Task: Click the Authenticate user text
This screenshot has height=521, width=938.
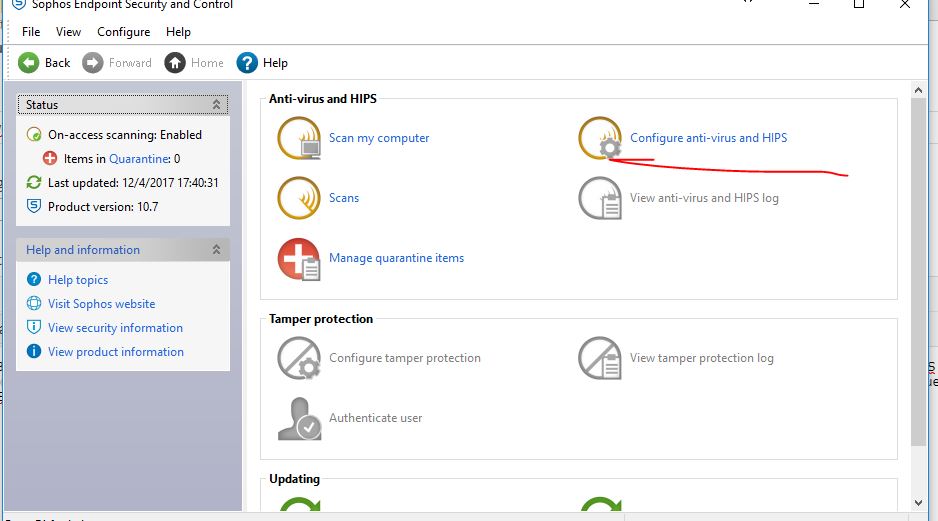Action: point(376,418)
